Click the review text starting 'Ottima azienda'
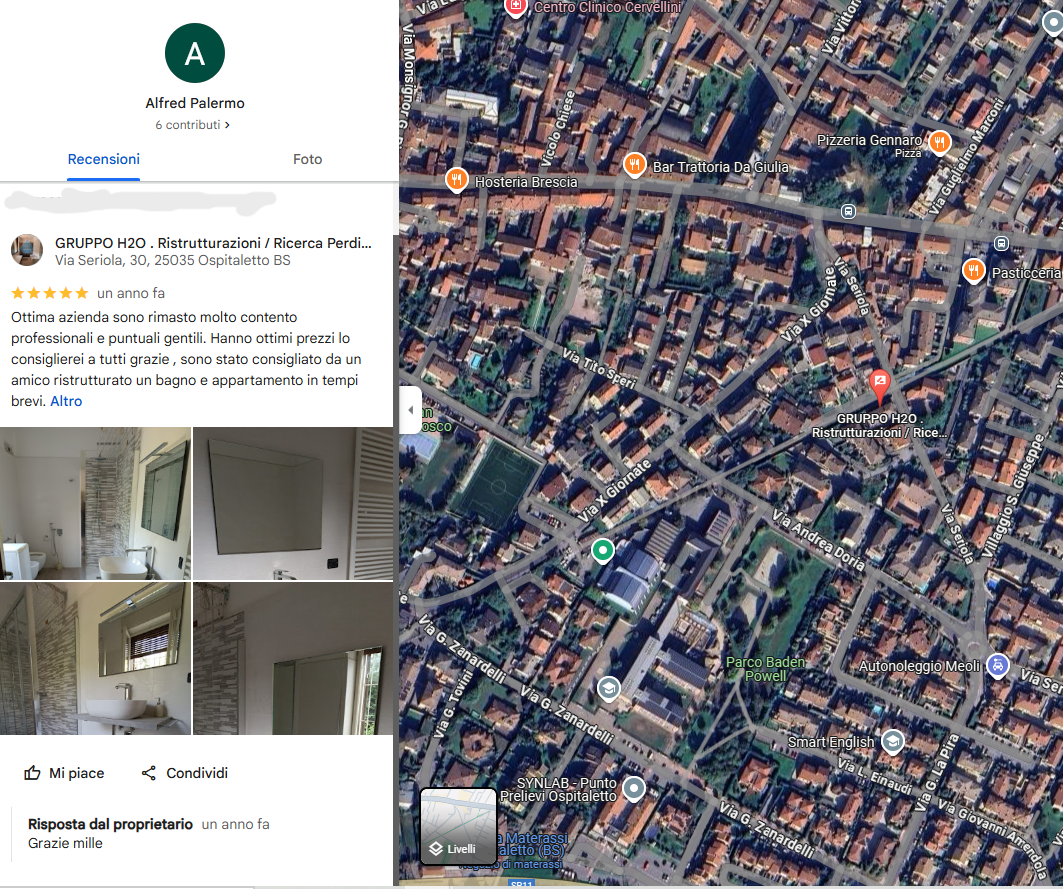Image resolution: width=1063 pixels, height=889 pixels. [x=186, y=359]
